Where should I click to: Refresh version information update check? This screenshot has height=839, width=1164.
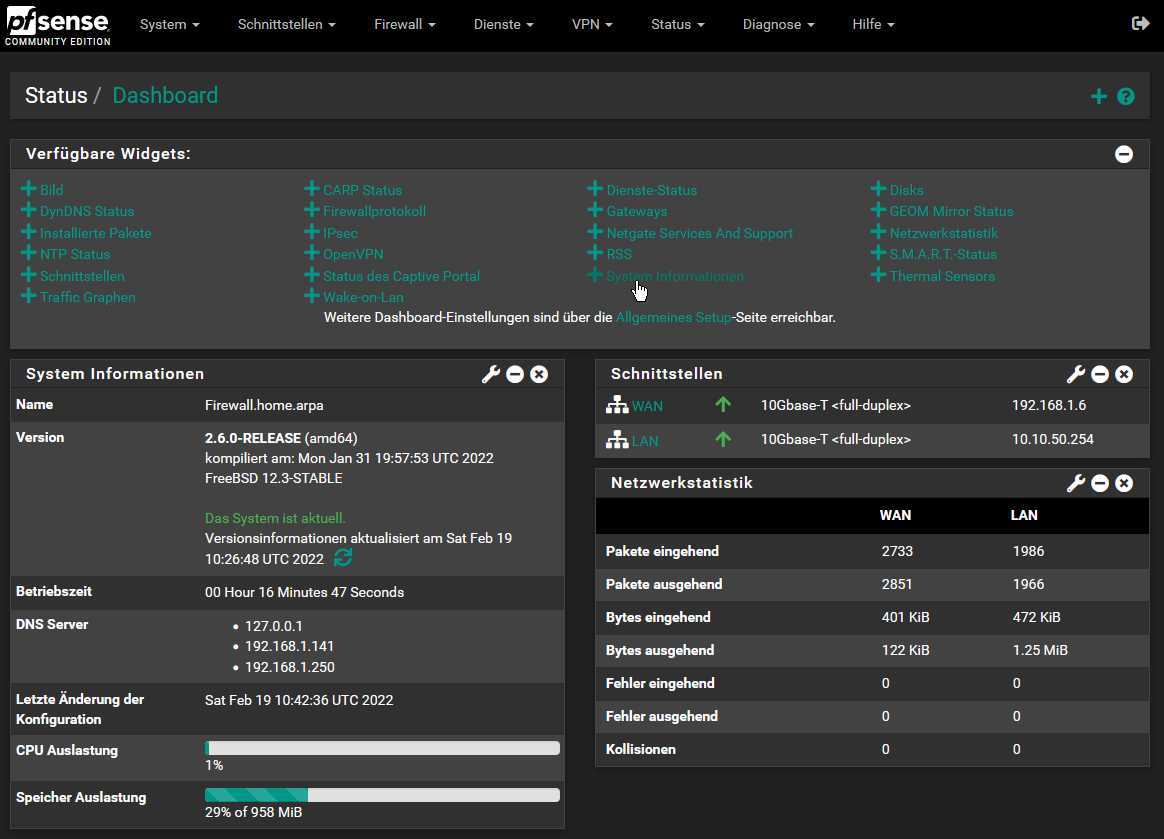(x=343, y=558)
